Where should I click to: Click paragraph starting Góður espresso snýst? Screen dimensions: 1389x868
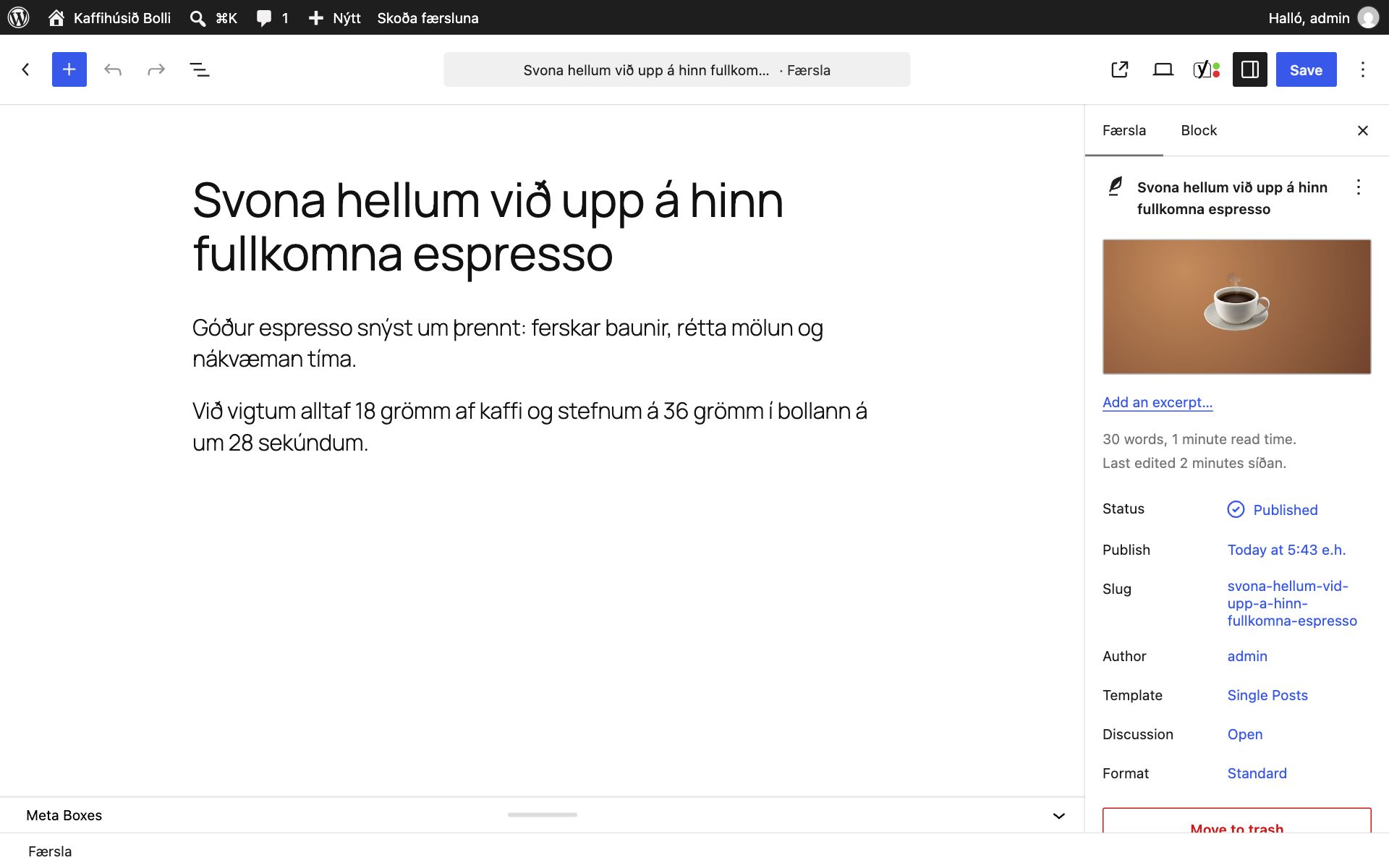(x=508, y=343)
